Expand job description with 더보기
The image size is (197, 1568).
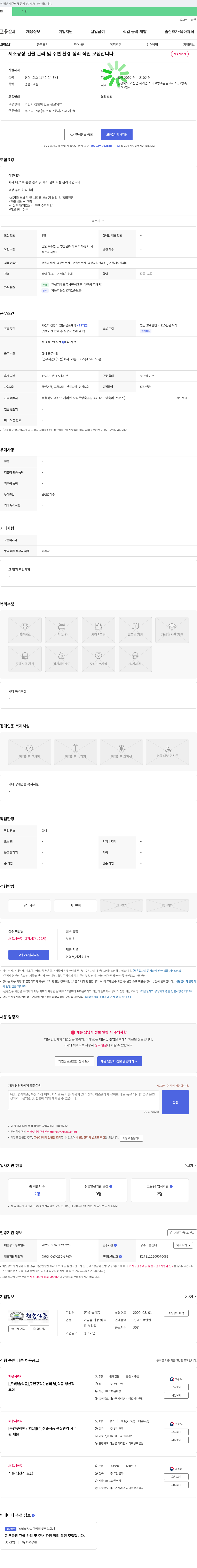point(98,221)
